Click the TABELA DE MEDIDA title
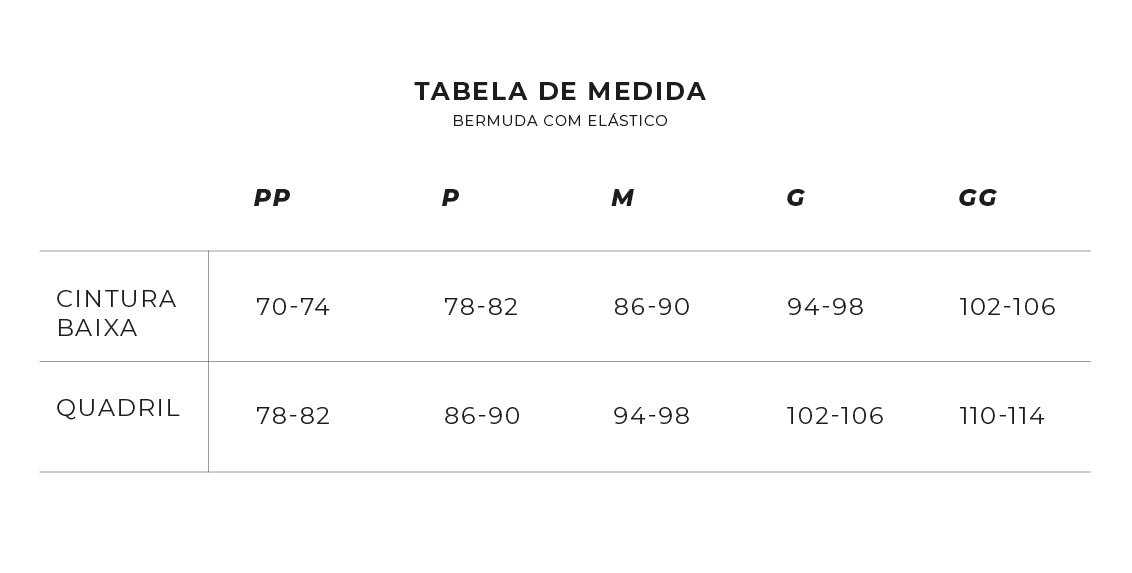The height and width of the screenshot is (573, 1132). click(x=560, y=92)
